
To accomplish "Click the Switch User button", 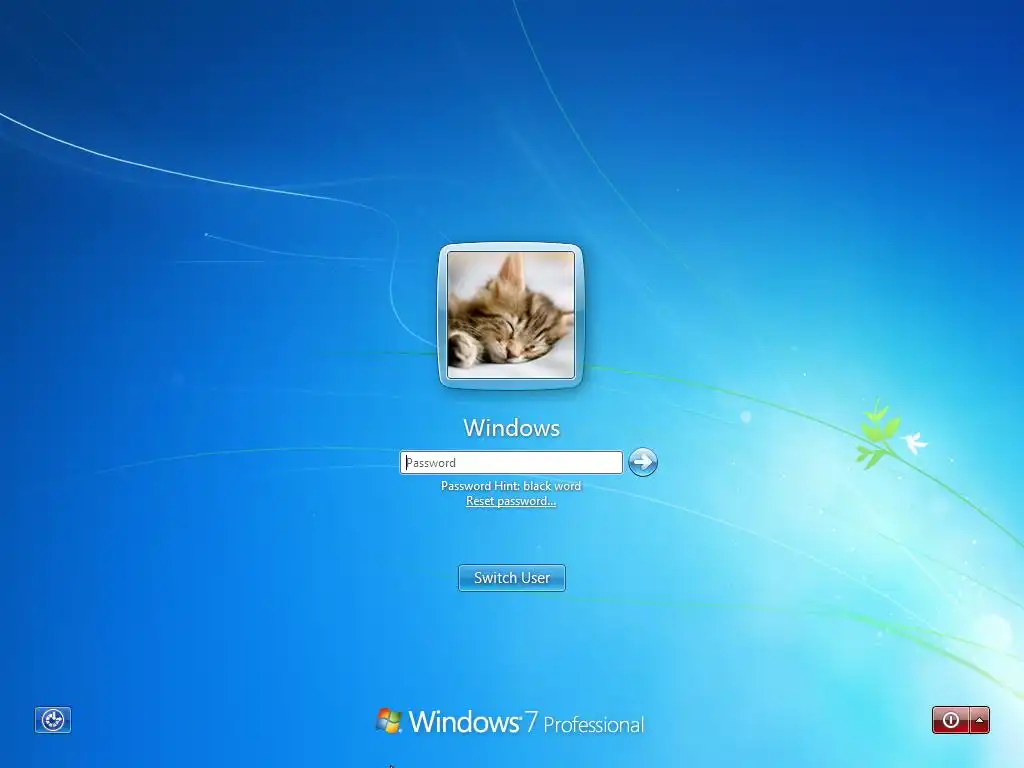I will (512, 578).
